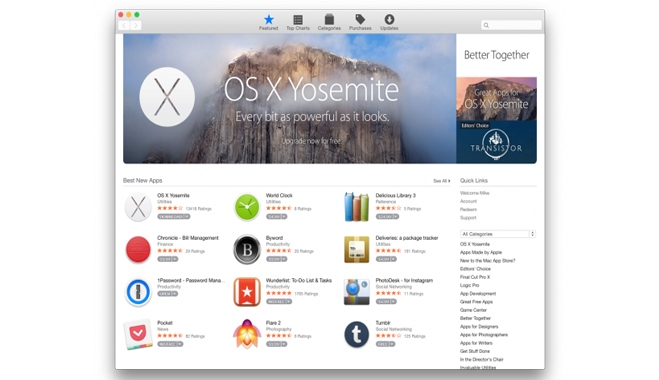Open the Pocket app icon
The width and height of the screenshot is (659, 380).
[x=138, y=335]
